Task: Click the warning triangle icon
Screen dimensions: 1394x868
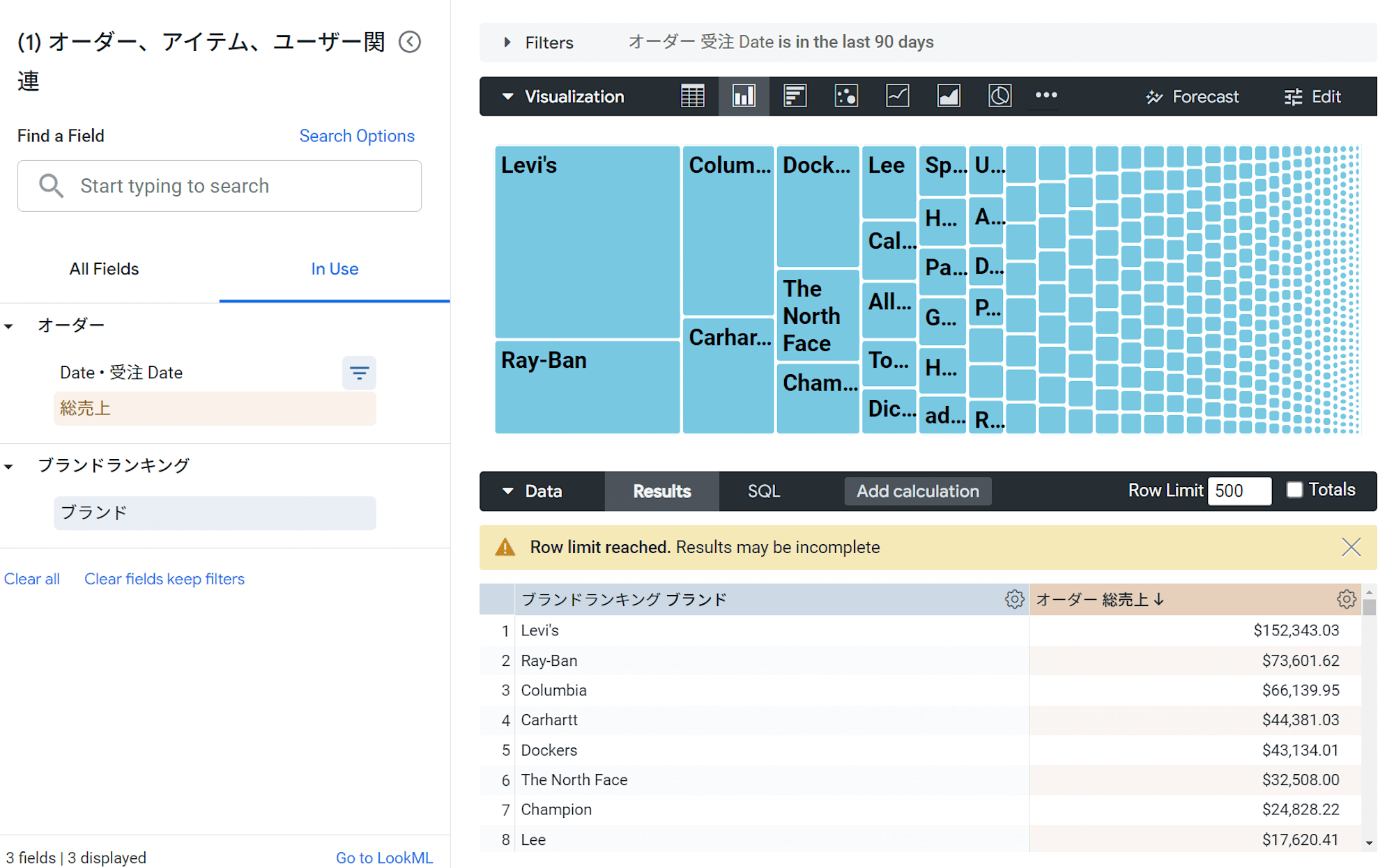Action: pos(505,548)
